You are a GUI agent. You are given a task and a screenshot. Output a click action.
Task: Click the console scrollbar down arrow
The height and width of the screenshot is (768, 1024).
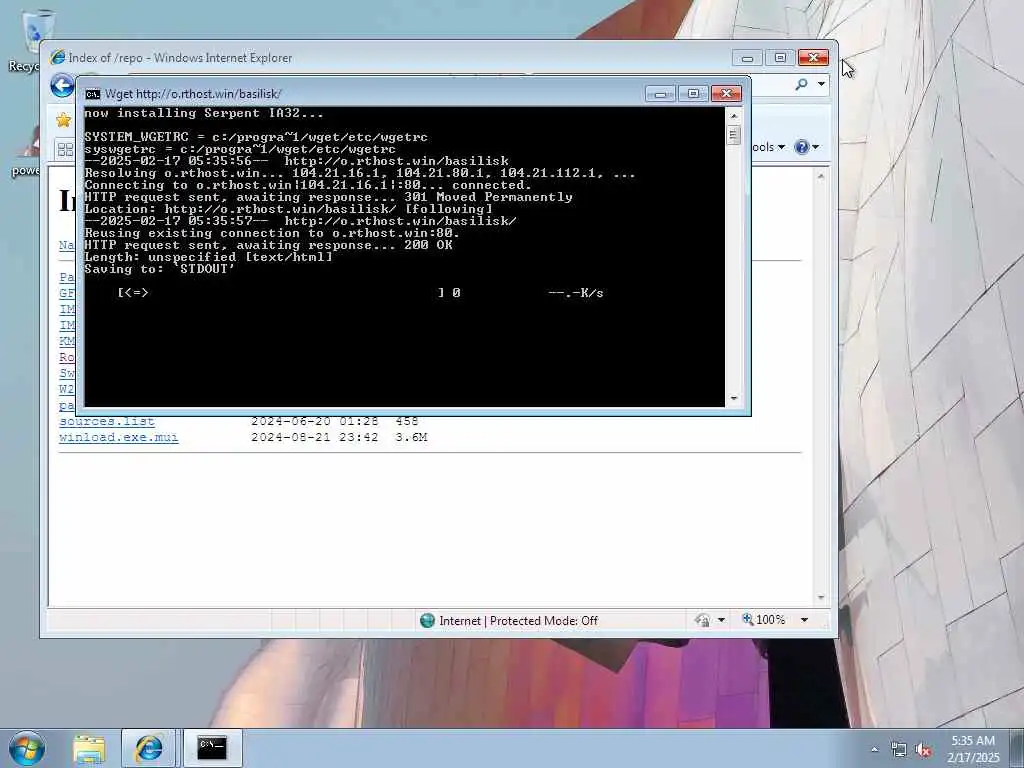click(733, 398)
